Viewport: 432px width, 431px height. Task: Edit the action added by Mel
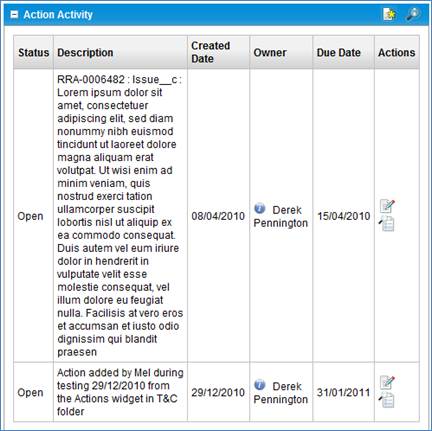click(387, 382)
